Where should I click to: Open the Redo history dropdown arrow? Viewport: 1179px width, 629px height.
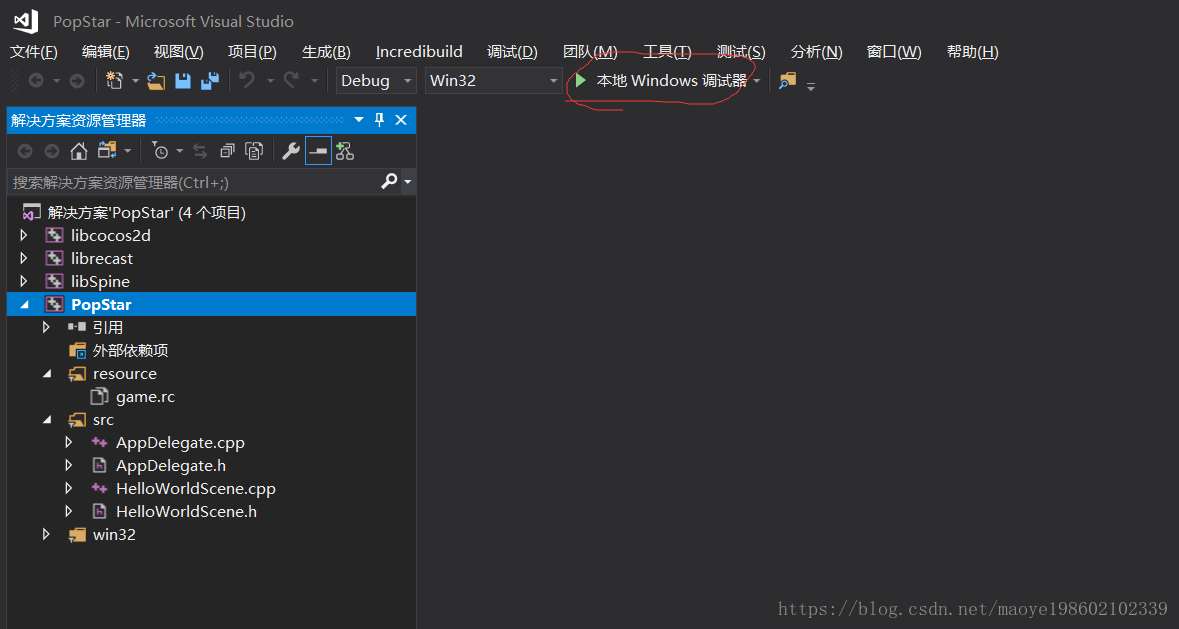[x=314, y=80]
